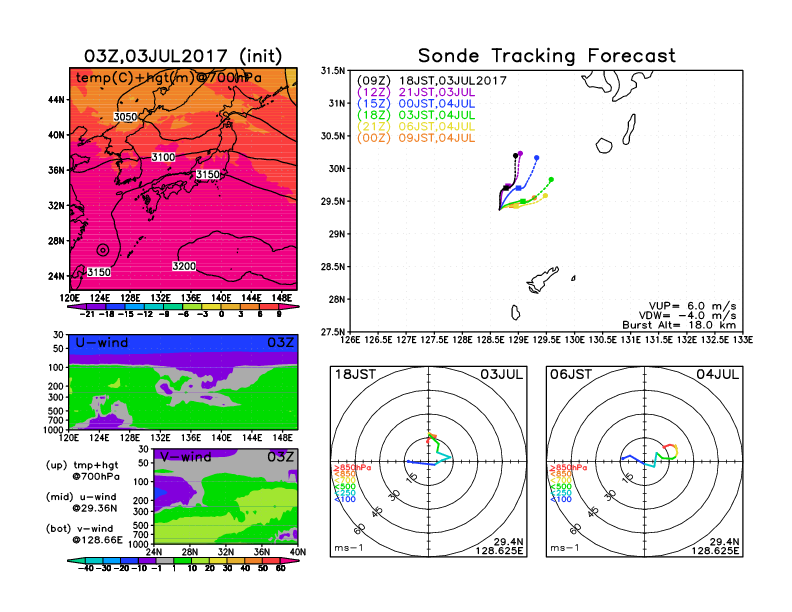
Task: Click the 'temp(C)+hgt(m)@700hPa' map label
Action: tap(169, 78)
